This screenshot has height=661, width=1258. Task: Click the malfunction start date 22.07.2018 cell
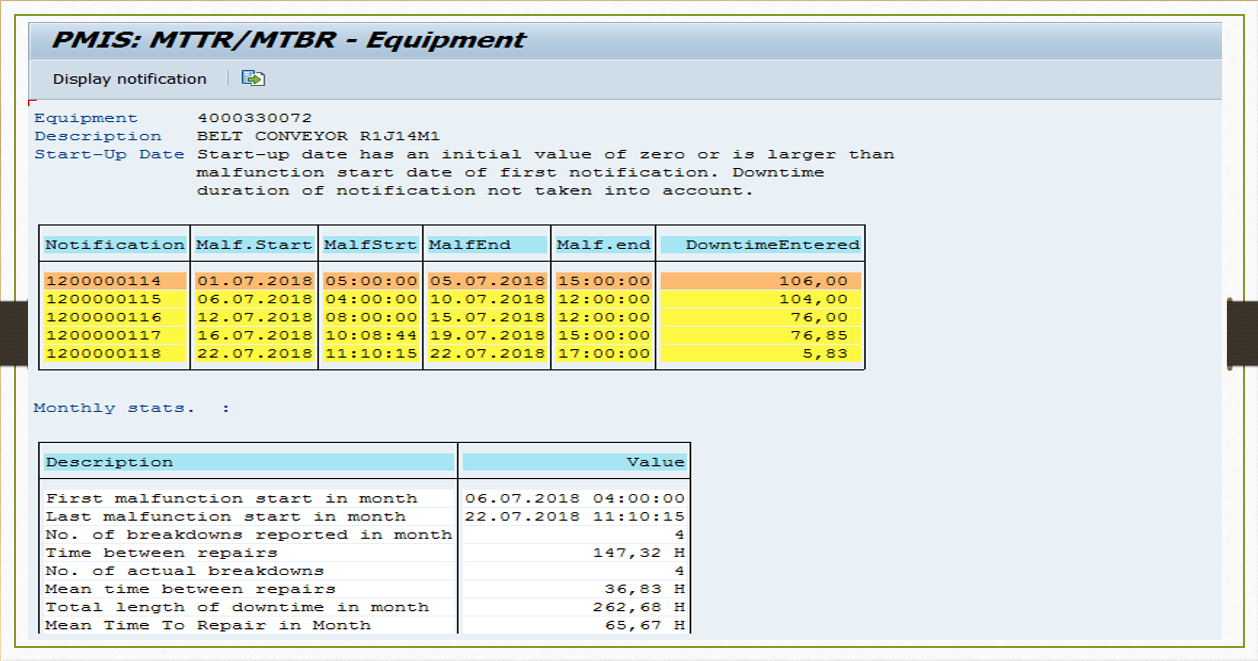click(x=254, y=353)
